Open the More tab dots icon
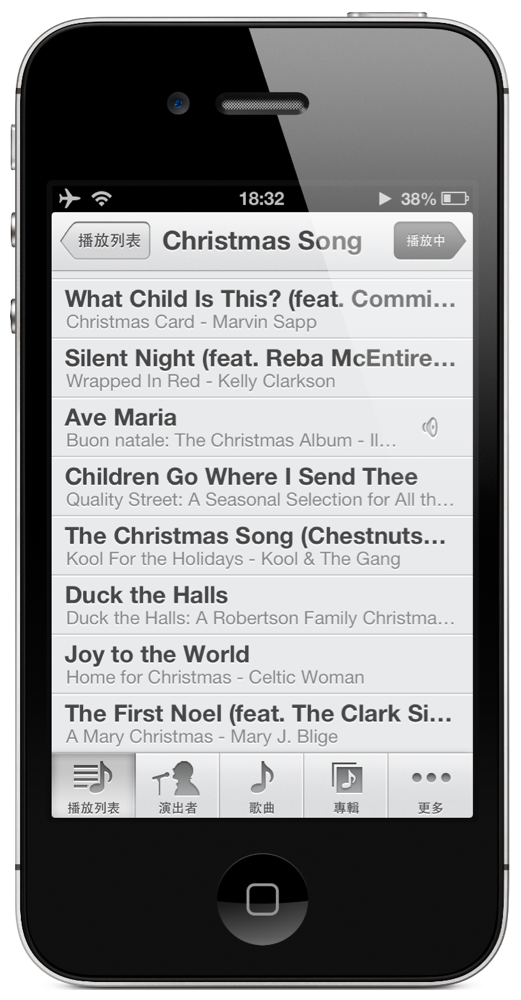The image size is (521, 1000). click(431, 777)
